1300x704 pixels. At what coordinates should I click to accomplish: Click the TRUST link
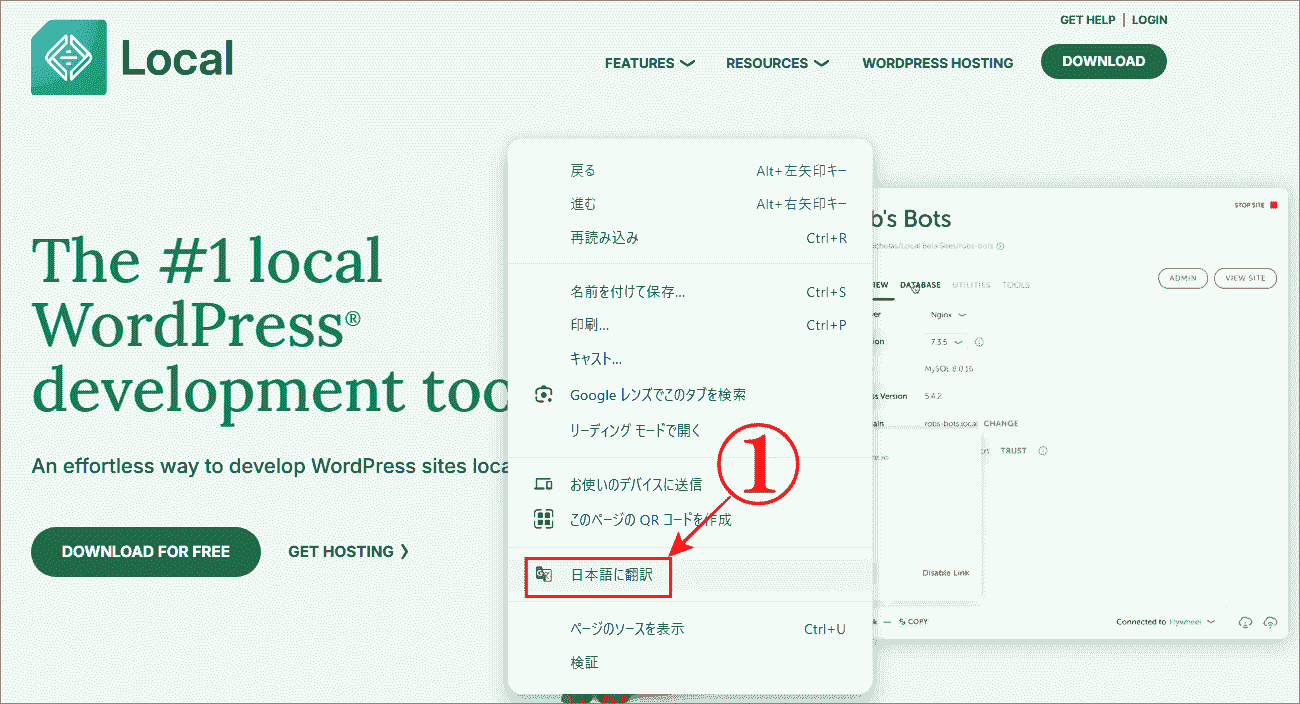(1013, 451)
